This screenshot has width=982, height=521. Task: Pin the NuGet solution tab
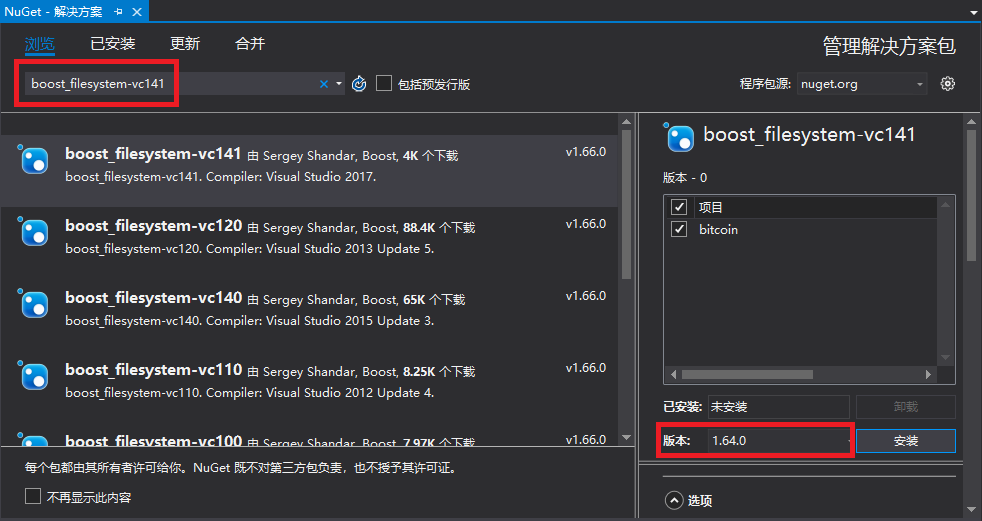pyautogui.click(x=118, y=11)
